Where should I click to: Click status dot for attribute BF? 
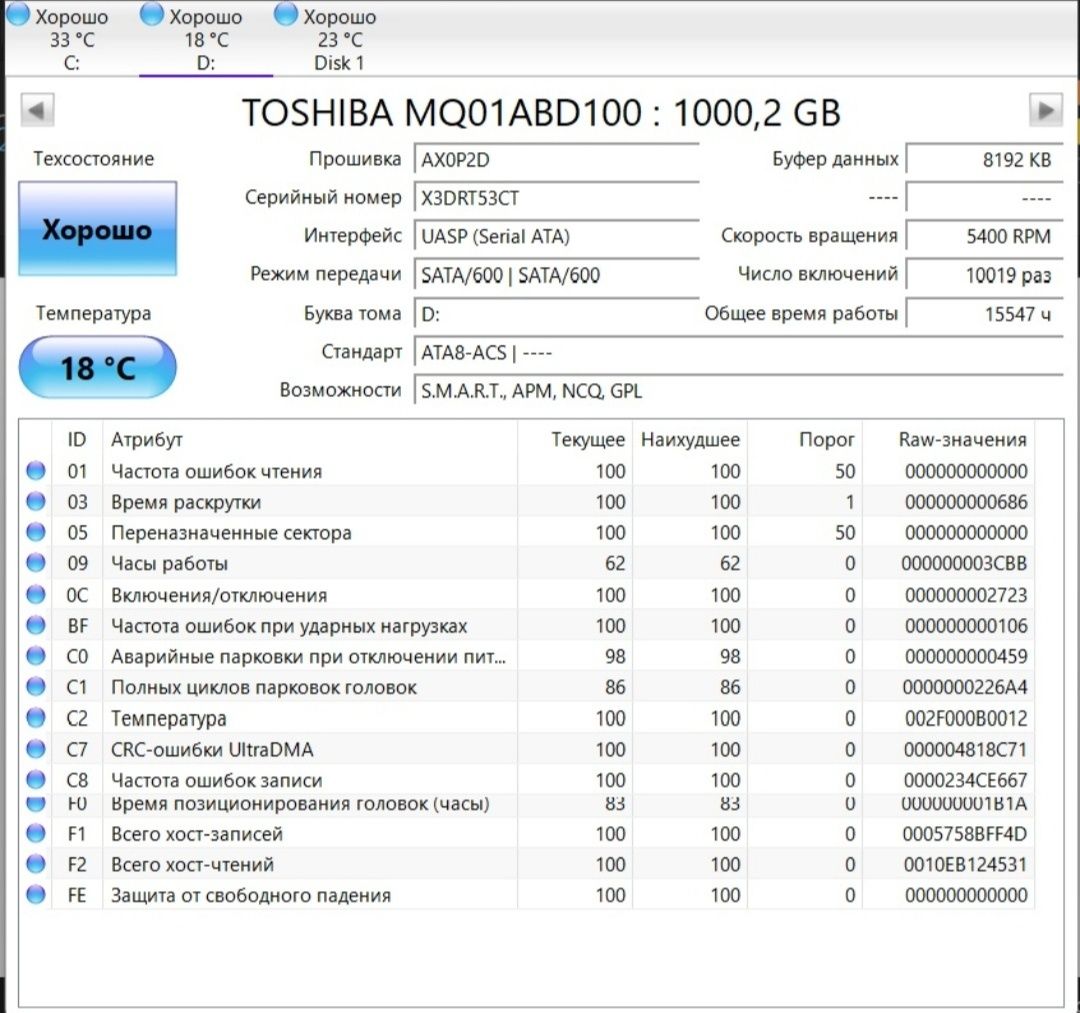(36, 625)
